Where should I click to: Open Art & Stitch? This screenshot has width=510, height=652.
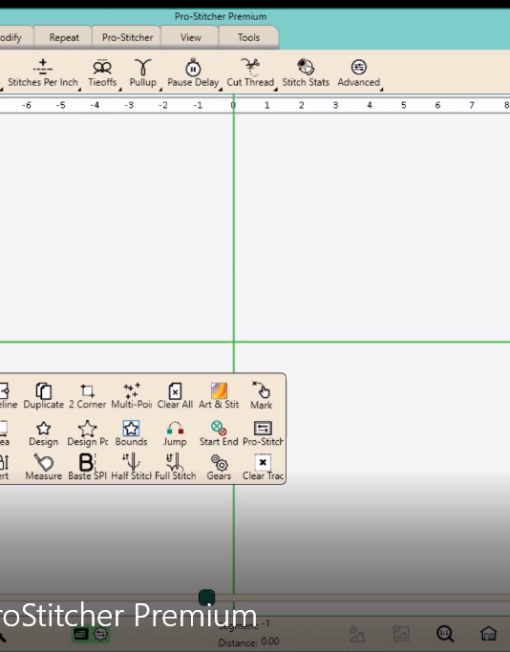point(219,396)
